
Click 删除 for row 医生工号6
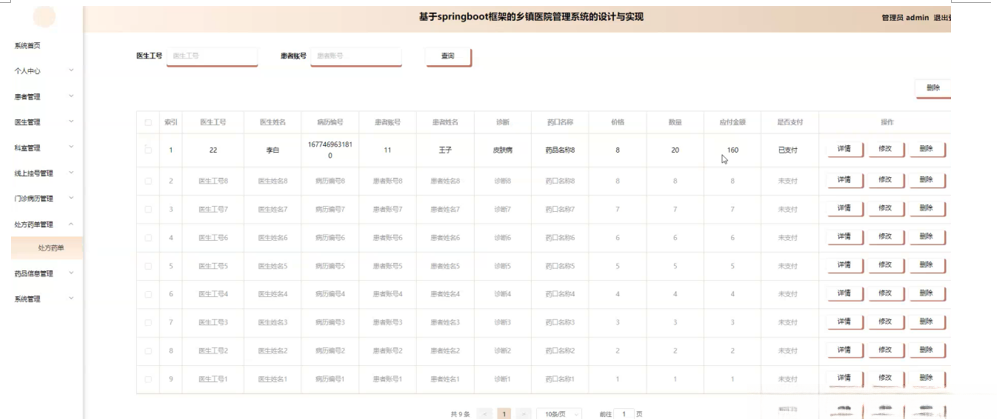point(926,237)
